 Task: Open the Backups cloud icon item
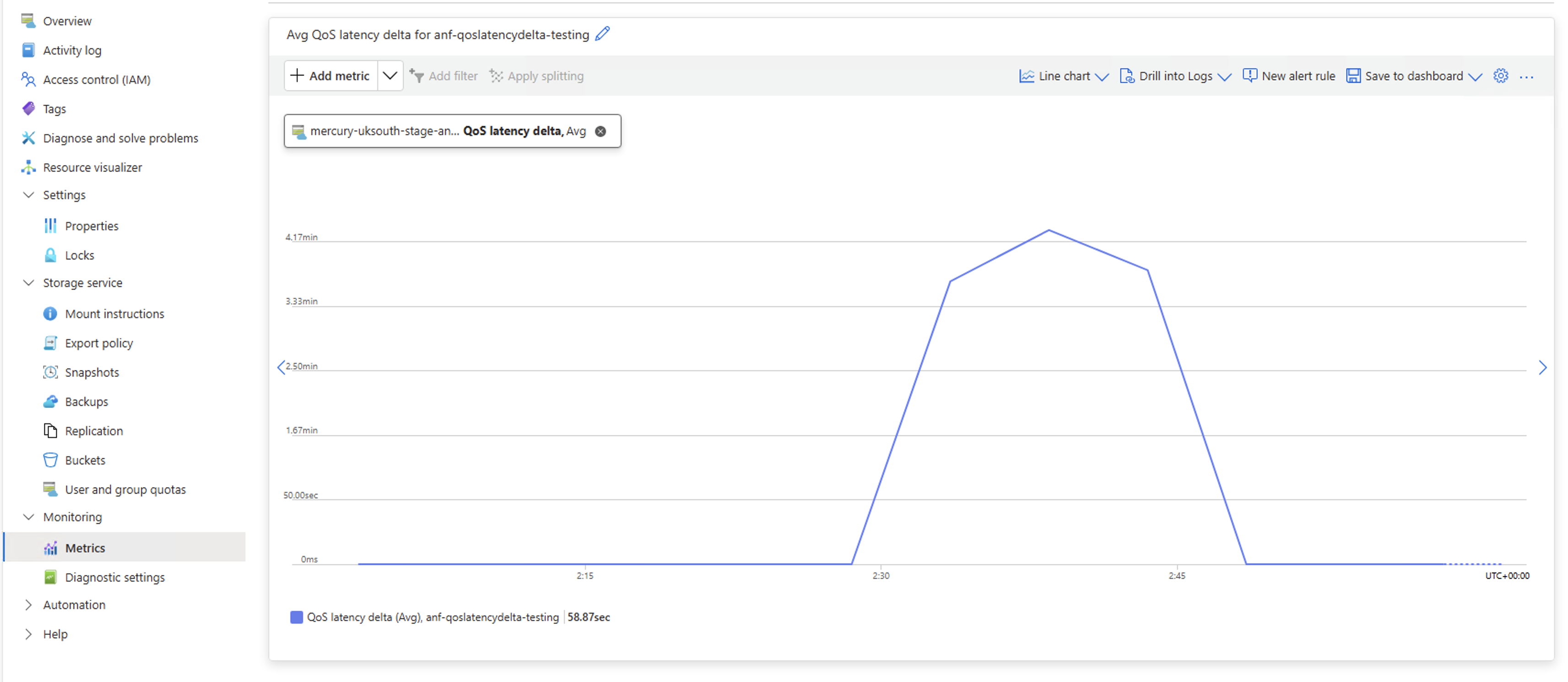[50, 401]
